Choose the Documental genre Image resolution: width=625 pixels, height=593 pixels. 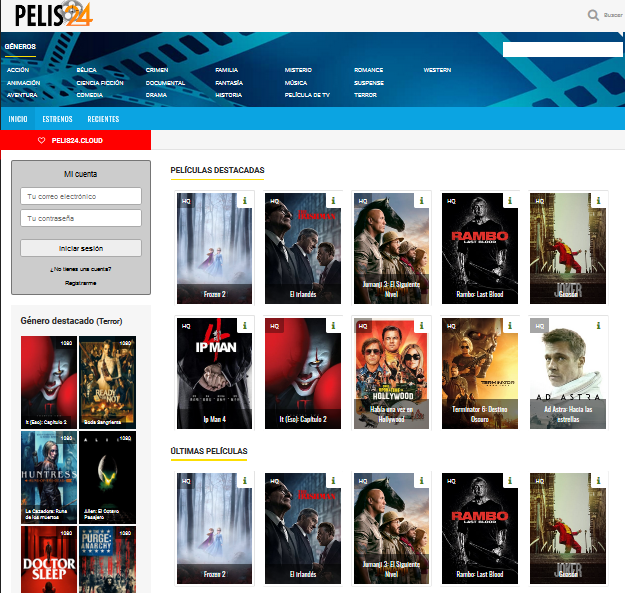[165, 83]
